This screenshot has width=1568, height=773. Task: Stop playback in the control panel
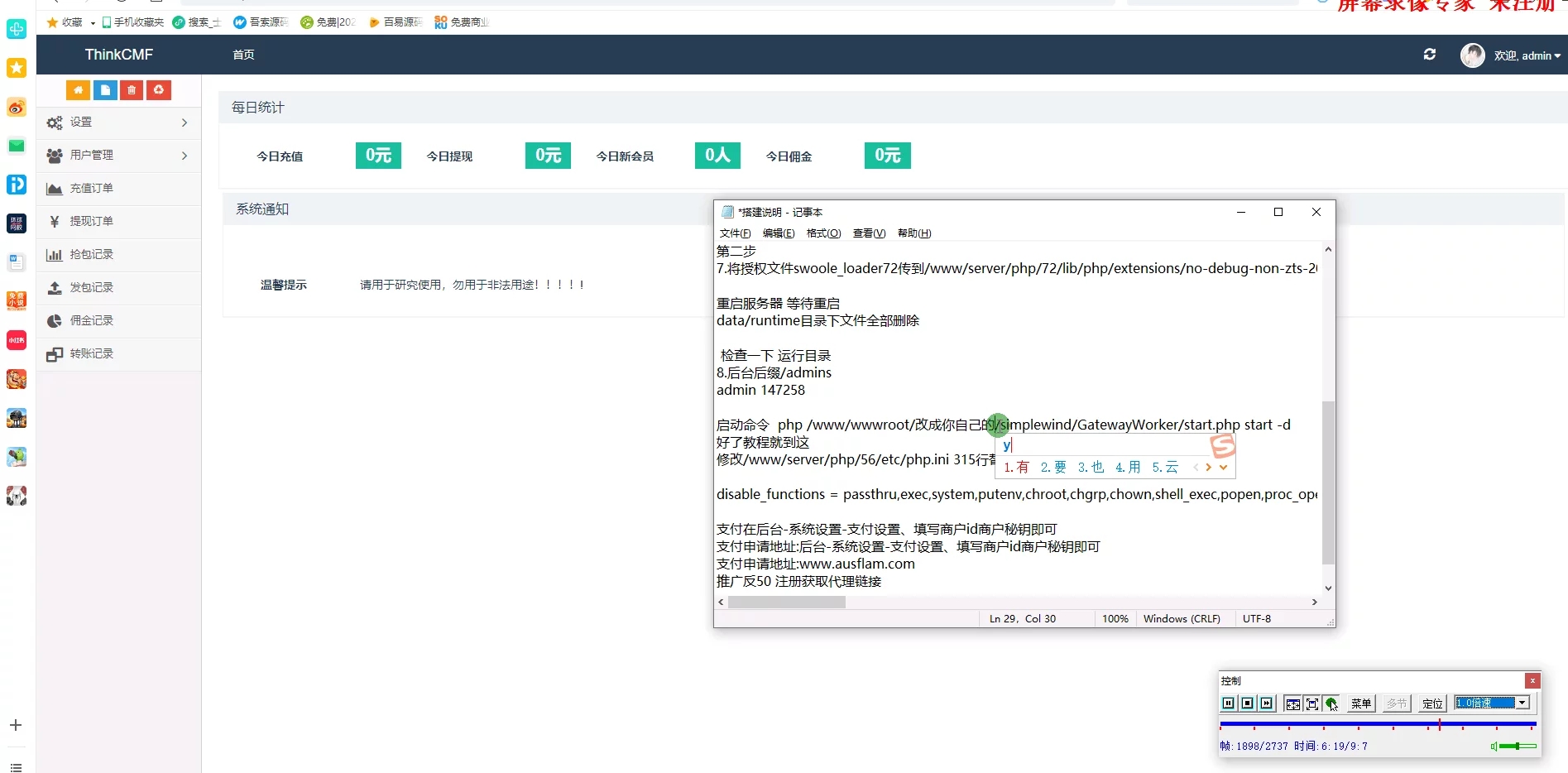tap(1248, 703)
